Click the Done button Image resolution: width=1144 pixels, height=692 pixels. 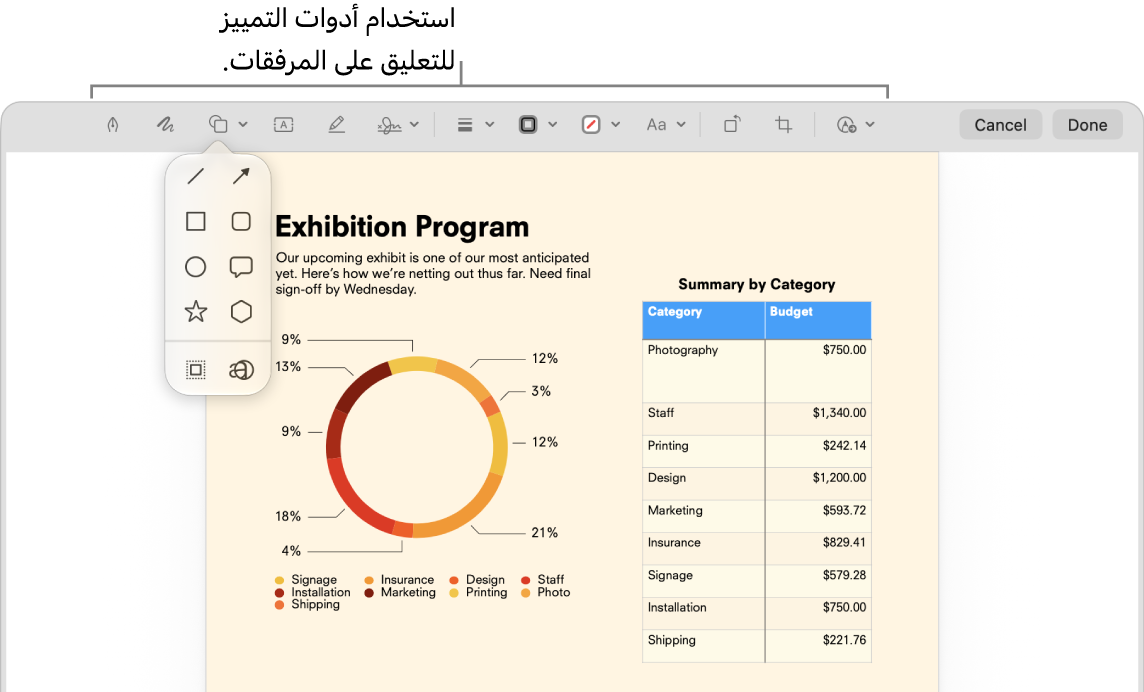pyautogui.click(x=1087, y=125)
